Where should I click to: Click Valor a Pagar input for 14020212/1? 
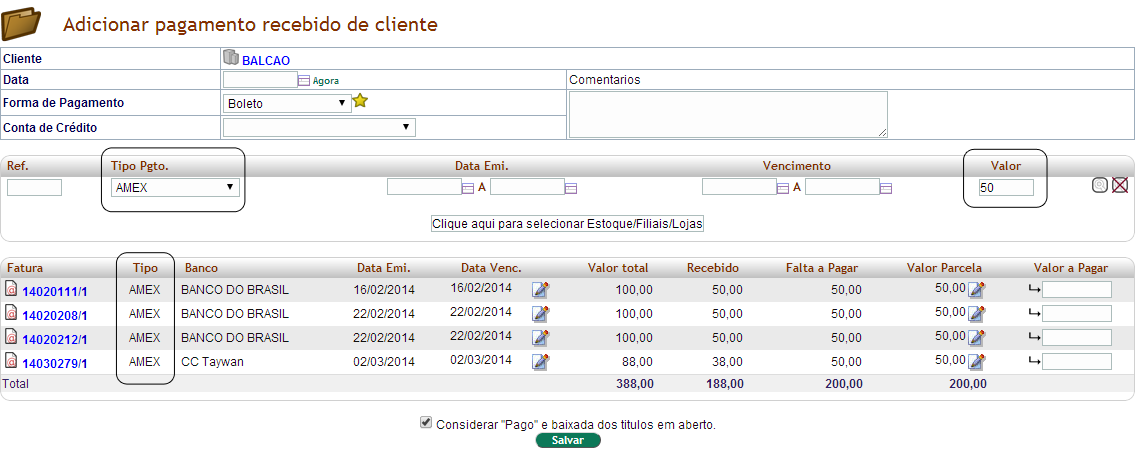coord(1077,337)
